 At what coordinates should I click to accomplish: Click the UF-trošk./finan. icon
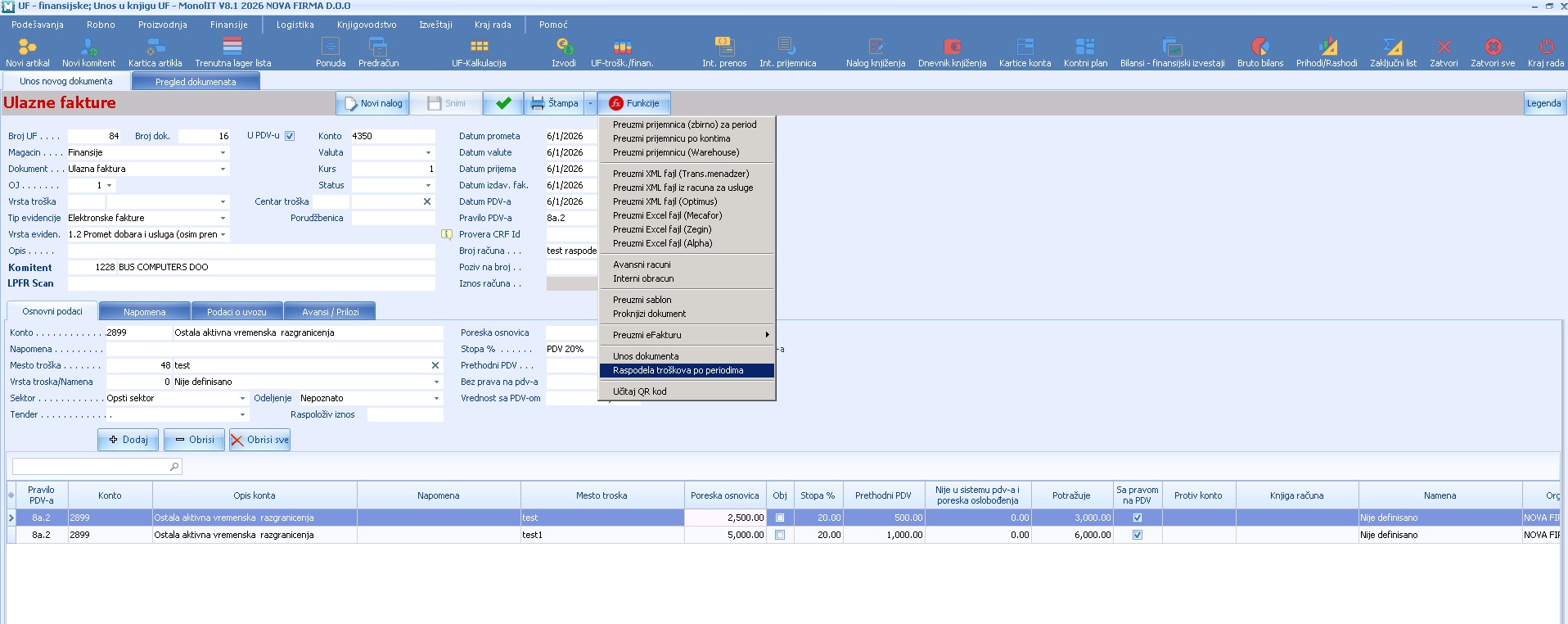tap(622, 52)
